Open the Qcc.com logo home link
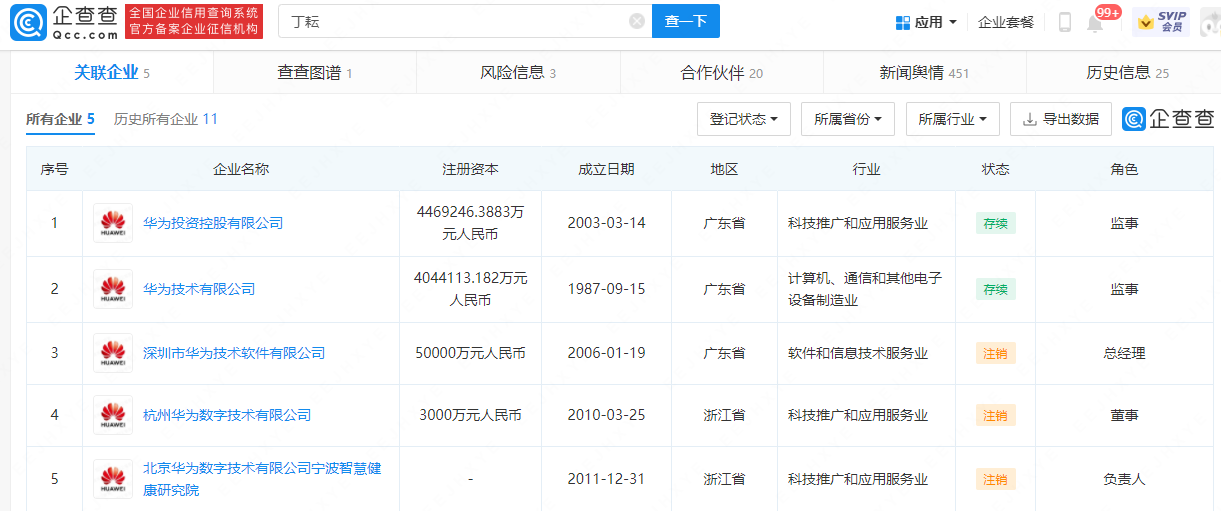 click(65, 22)
